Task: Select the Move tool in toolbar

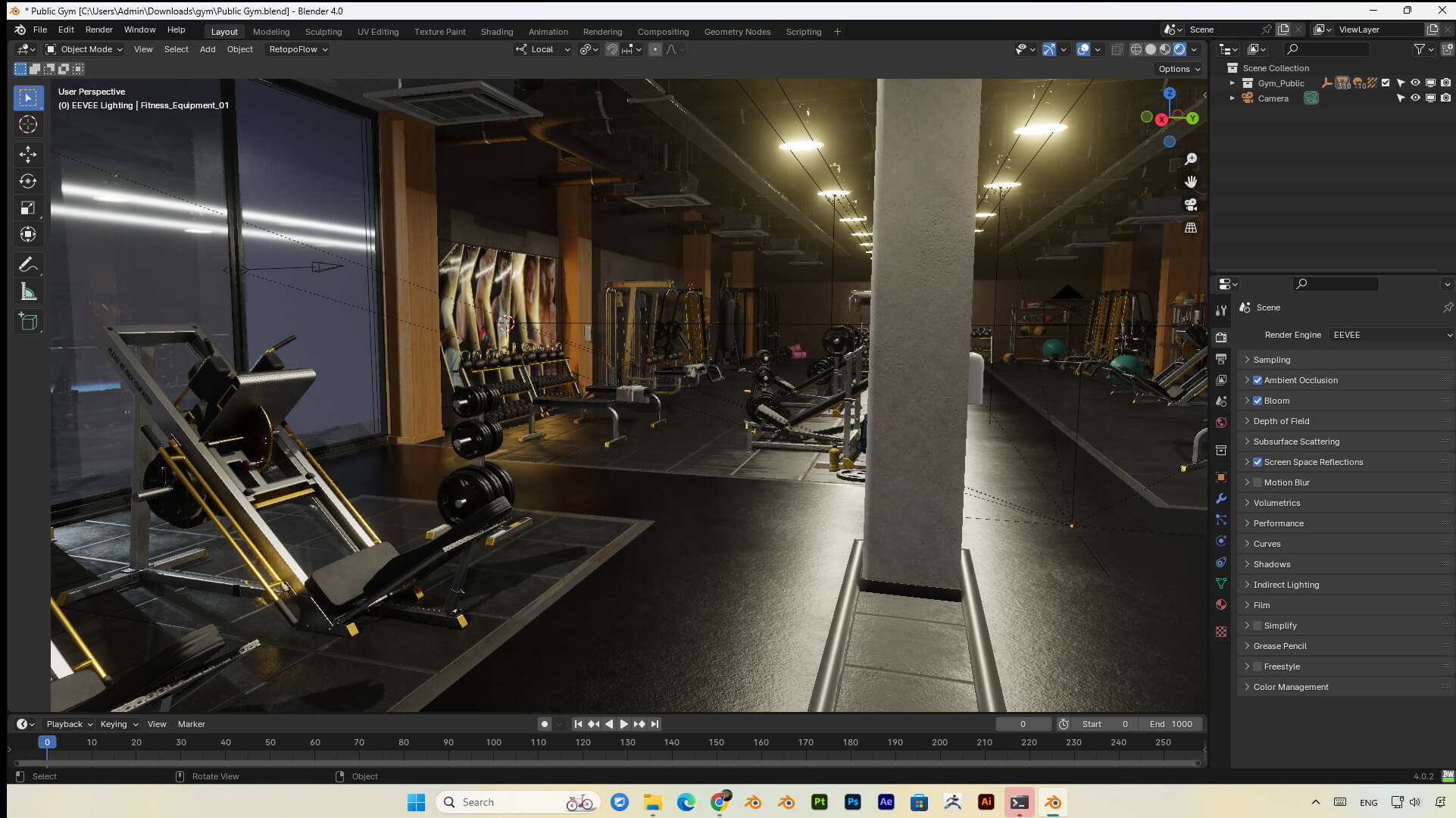Action: tap(28, 155)
